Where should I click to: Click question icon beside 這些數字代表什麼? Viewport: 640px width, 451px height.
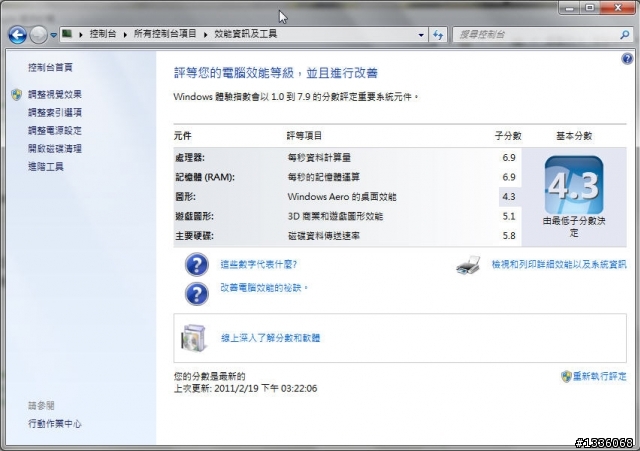(x=197, y=264)
